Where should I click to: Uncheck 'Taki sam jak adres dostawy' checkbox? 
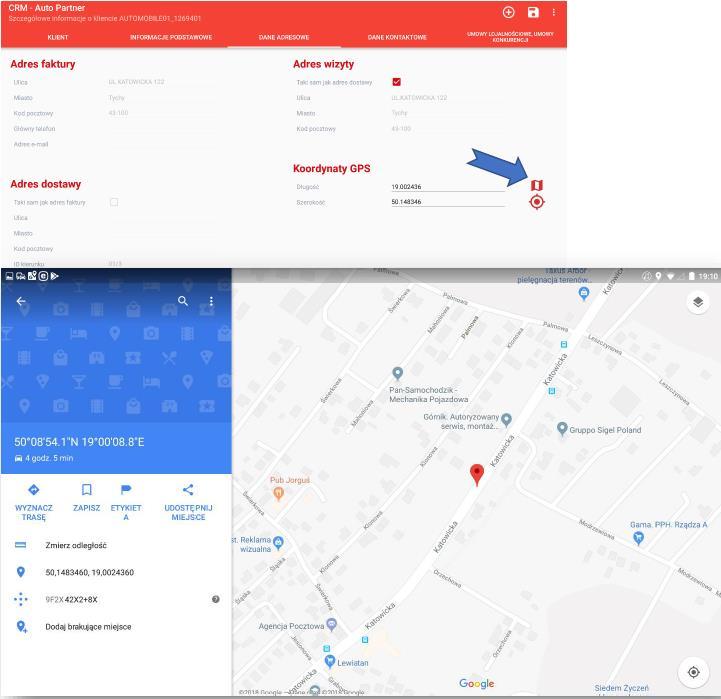pyautogui.click(x=396, y=82)
